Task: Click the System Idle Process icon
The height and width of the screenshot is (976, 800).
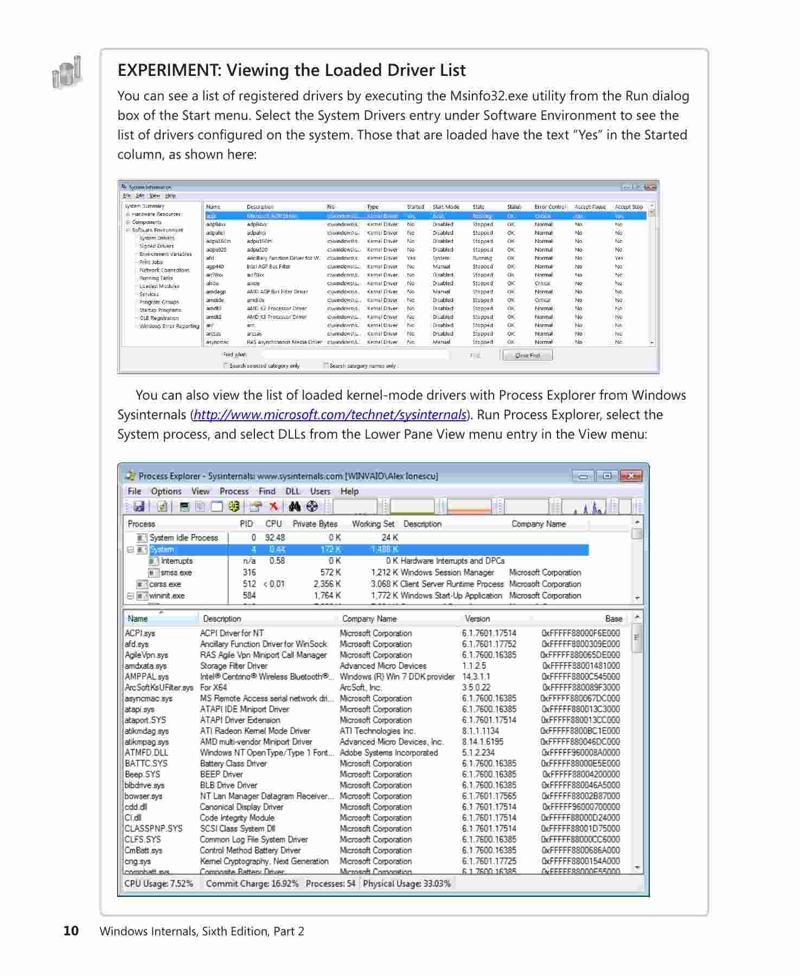Action: click(x=142, y=538)
